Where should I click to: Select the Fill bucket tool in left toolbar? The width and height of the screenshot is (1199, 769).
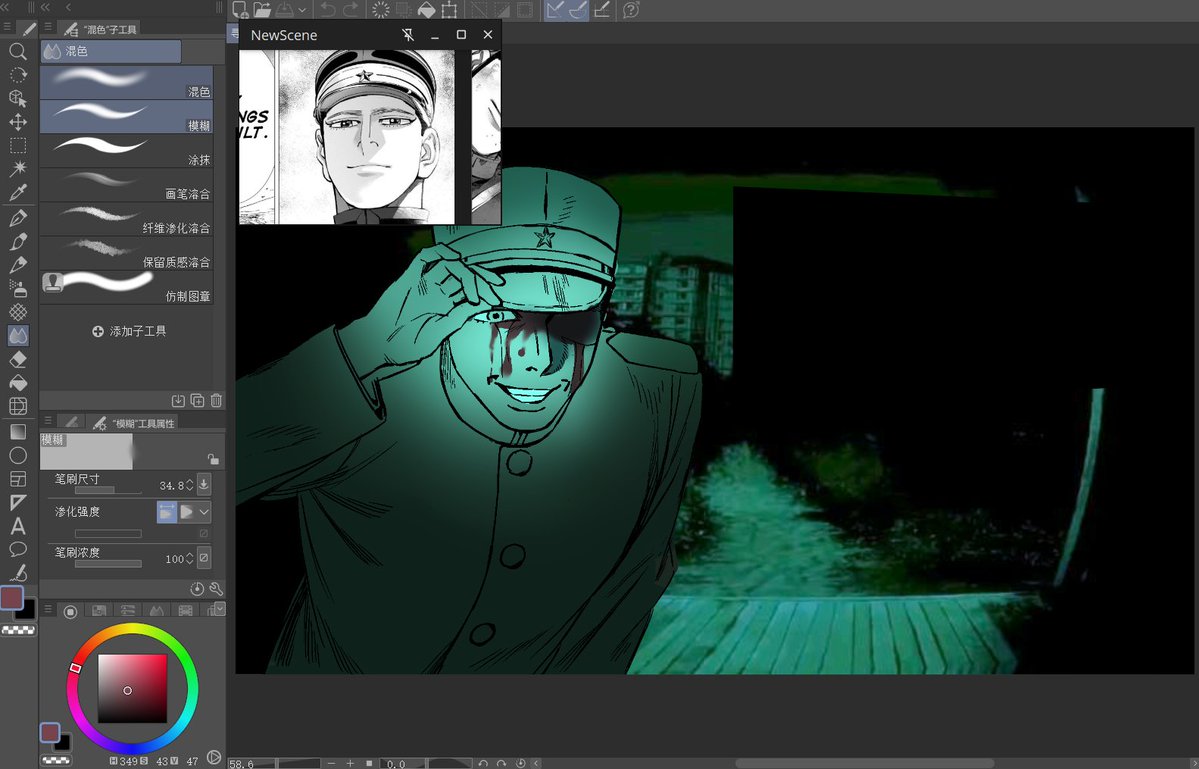pyautogui.click(x=18, y=383)
